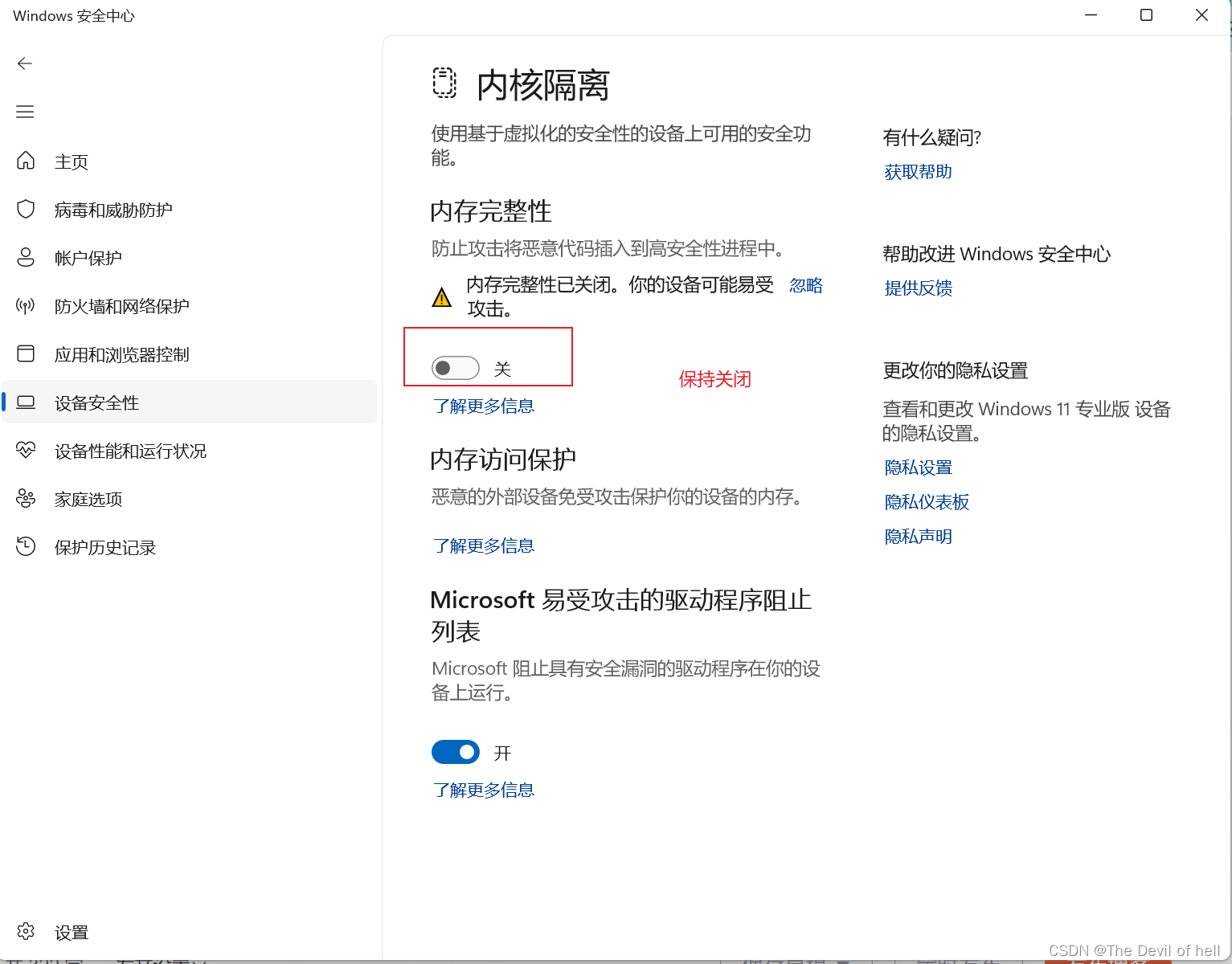Click the family options icon
Image resolution: width=1232 pixels, height=964 pixels.
[26, 498]
